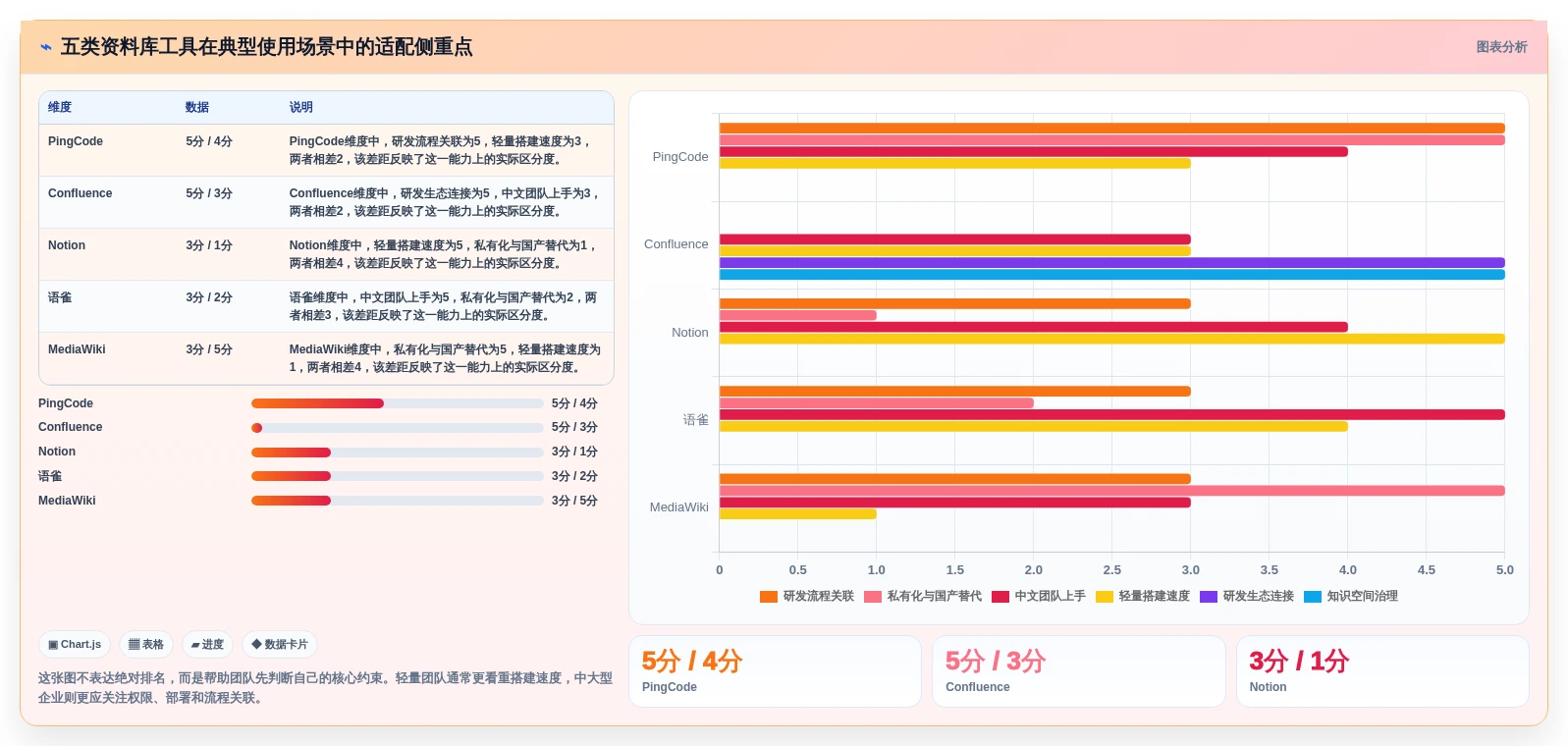Select the 进度 tag chip

click(x=207, y=645)
